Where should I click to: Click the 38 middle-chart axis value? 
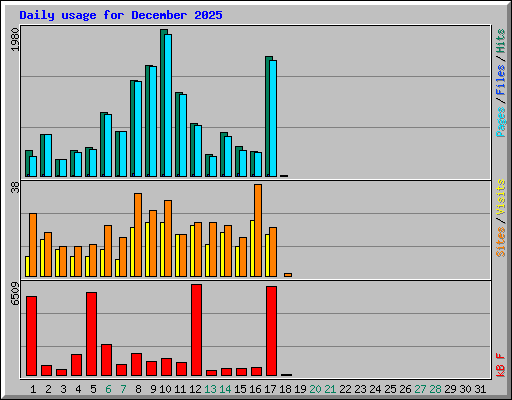(15, 188)
